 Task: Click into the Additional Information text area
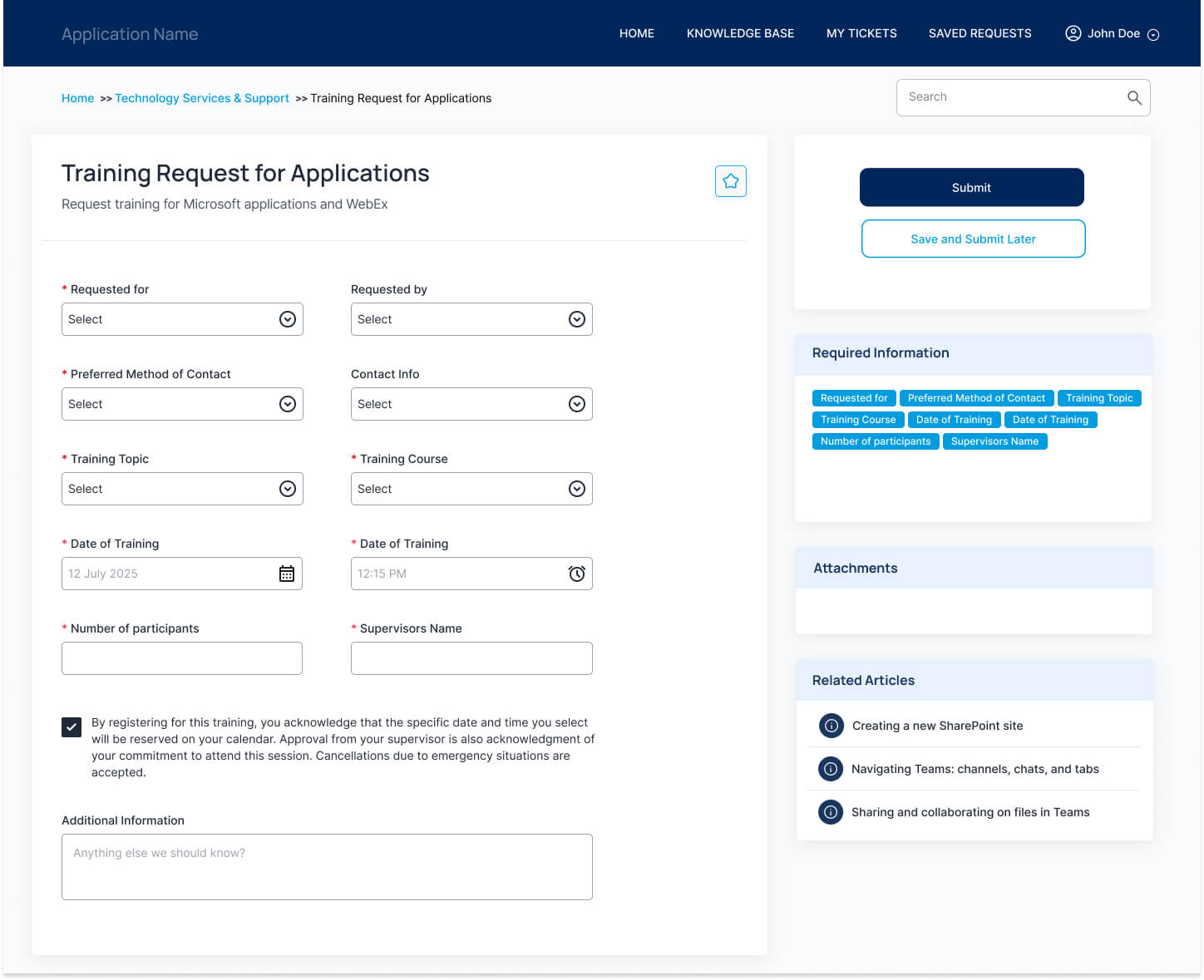327,867
